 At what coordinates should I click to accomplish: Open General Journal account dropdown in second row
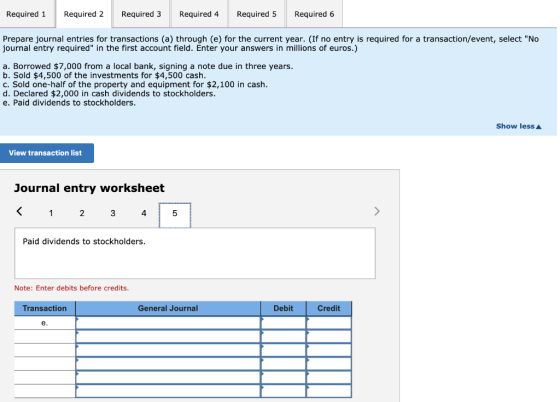tap(168, 337)
